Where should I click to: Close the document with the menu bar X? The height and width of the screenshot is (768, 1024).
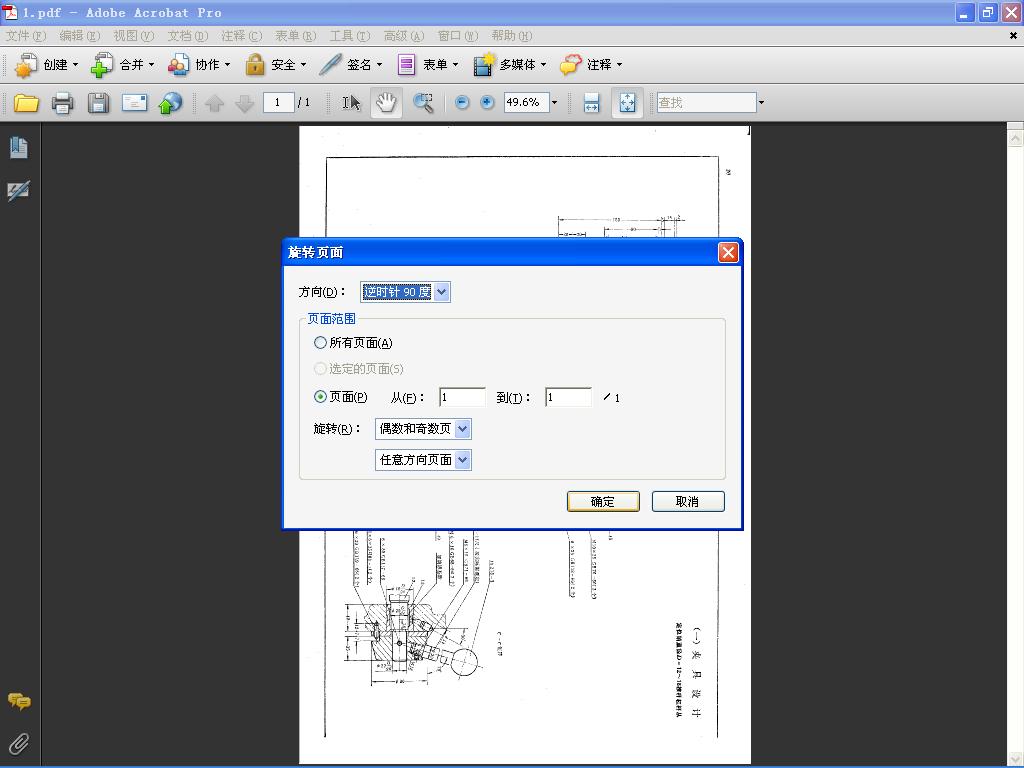[x=1013, y=36]
